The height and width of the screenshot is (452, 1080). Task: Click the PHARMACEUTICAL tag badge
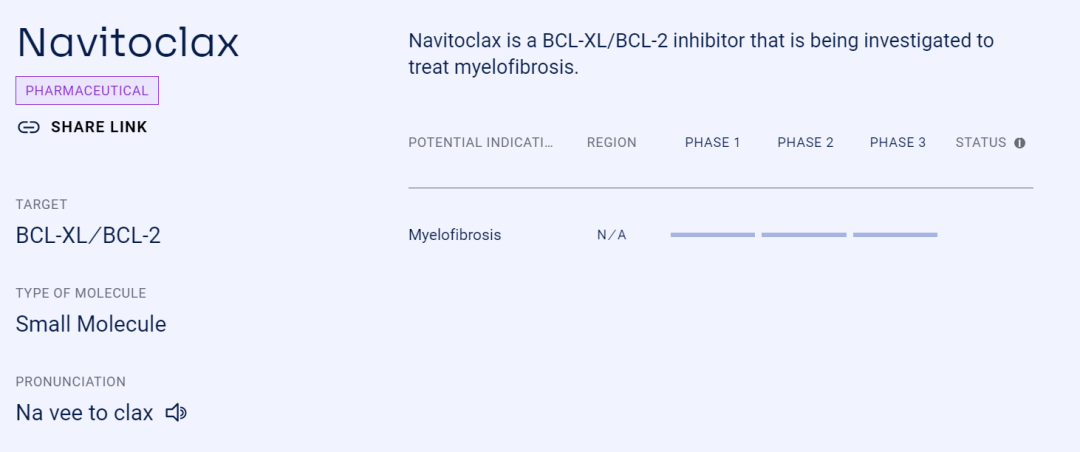87,91
